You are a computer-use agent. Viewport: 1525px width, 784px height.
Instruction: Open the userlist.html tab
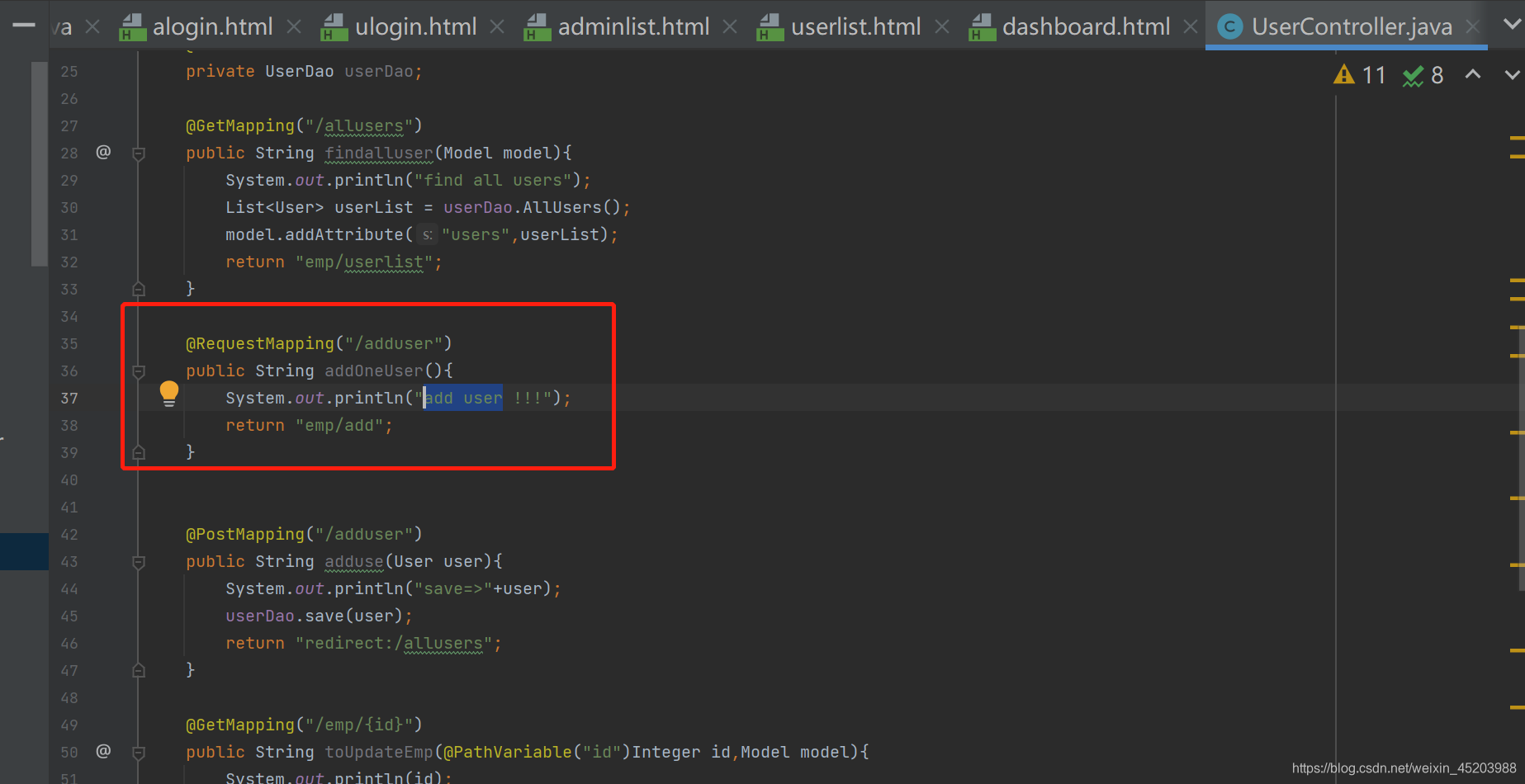tap(840, 26)
